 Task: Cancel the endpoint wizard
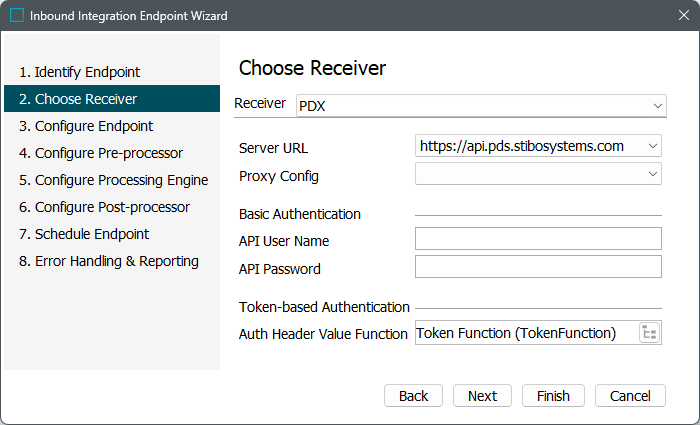(630, 396)
